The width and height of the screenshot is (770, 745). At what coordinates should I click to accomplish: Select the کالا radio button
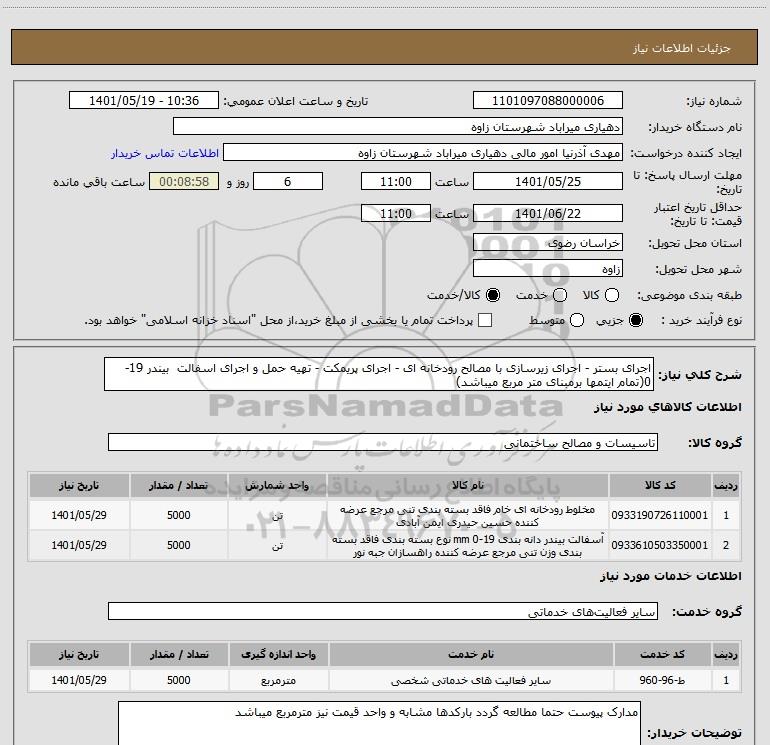[612, 295]
